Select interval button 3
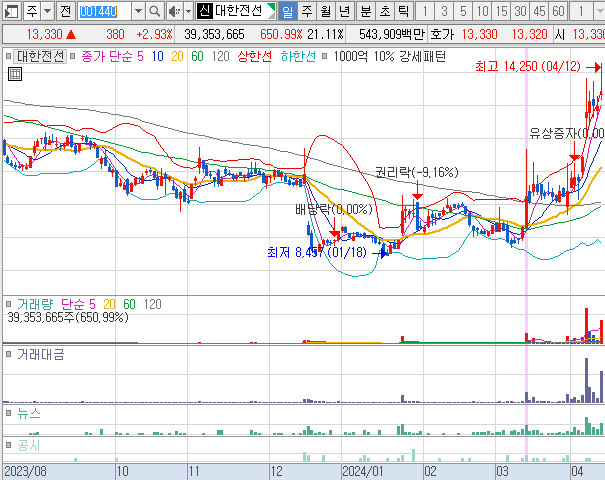This screenshot has width=605, height=480. pos(444,11)
